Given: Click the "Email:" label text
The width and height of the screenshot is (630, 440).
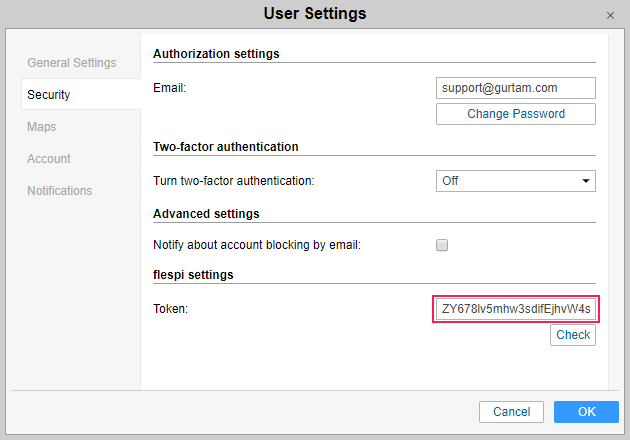Looking at the screenshot, I should pyautogui.click(x=169, y=88).
